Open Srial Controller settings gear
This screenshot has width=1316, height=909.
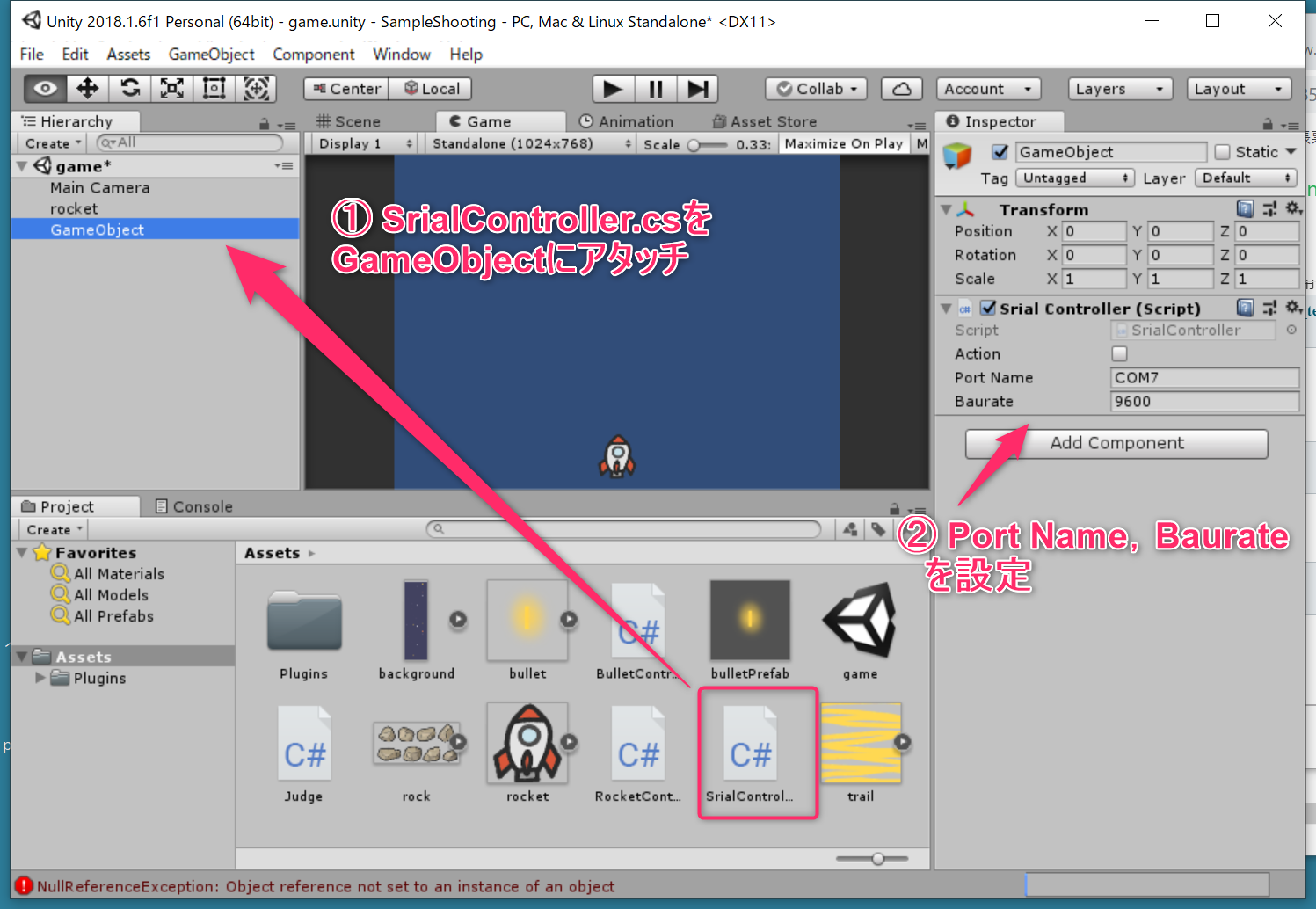click(1293, 308)
